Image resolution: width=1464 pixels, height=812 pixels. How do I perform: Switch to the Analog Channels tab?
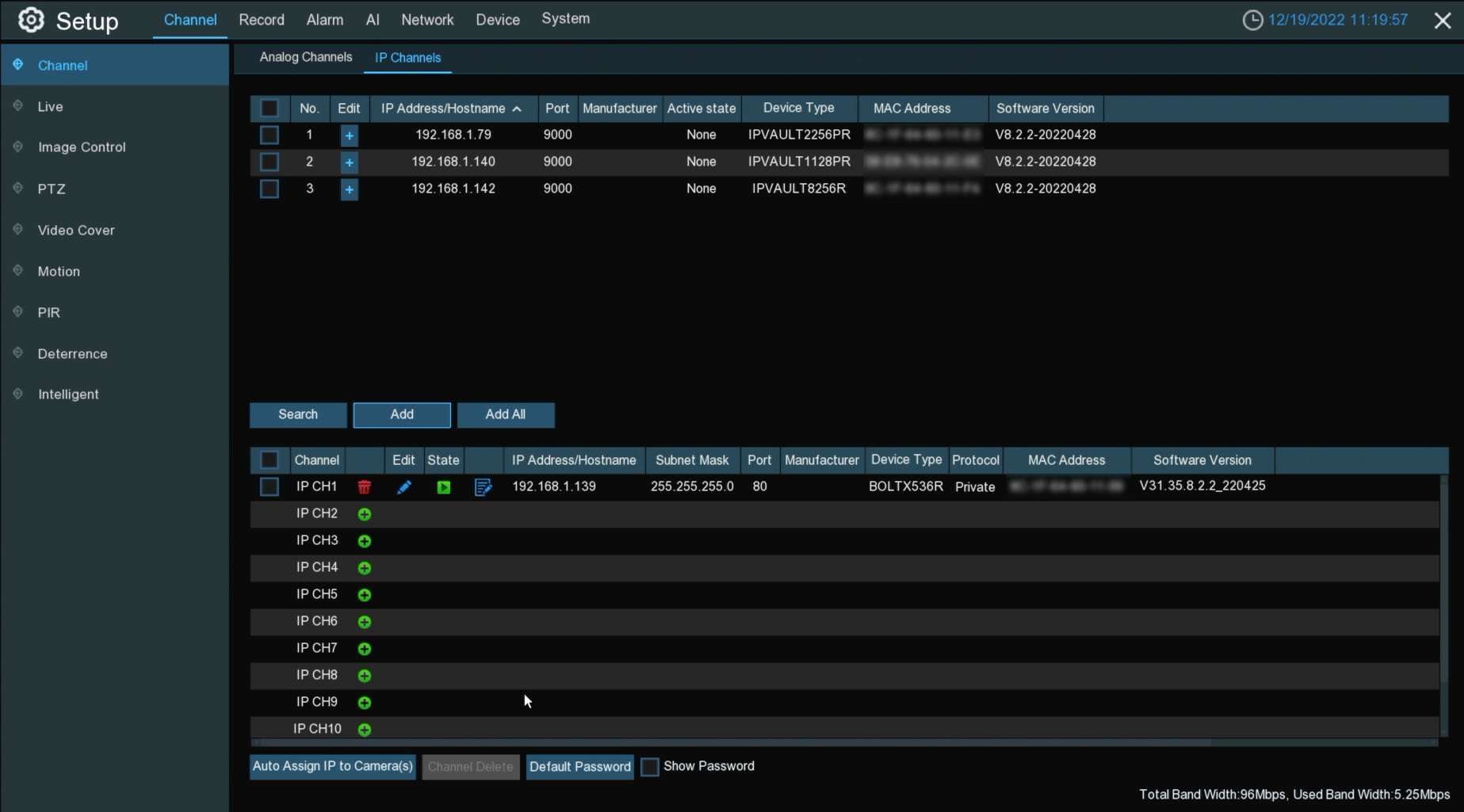point(306,58)
